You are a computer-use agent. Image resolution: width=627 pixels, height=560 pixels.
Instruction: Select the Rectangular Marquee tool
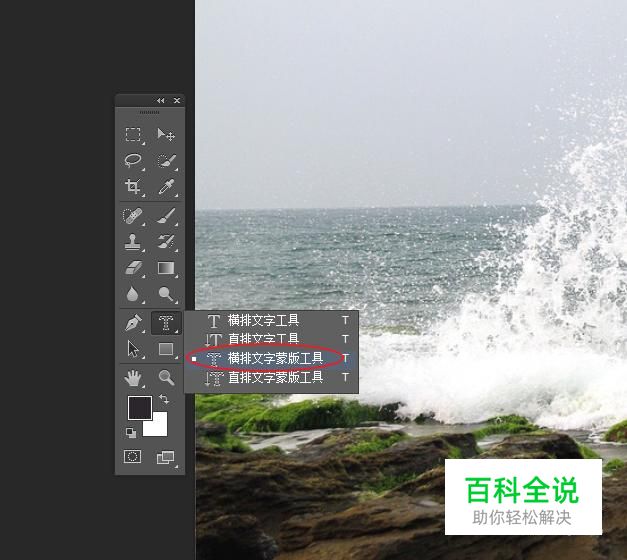tap(133, 135)
